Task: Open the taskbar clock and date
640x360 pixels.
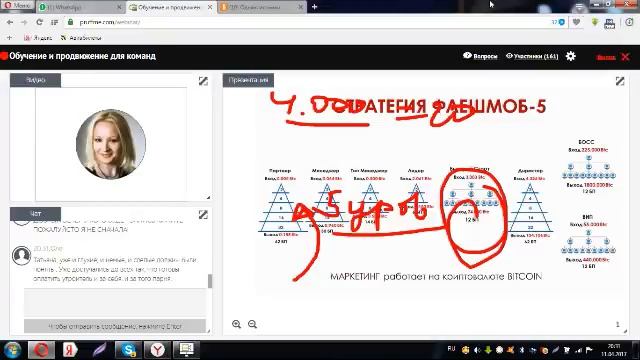Action: [613, 350]
